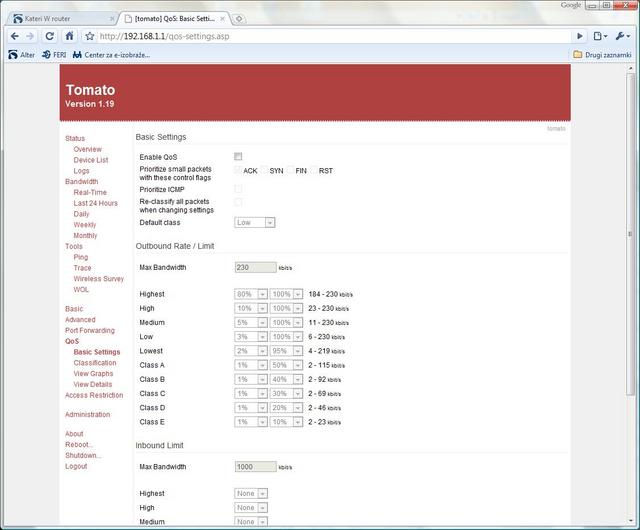Viewport: 640px width, 530px height.
Task: Click outbound Max Bandwidth field 230
Action: (x=256, y=267)
